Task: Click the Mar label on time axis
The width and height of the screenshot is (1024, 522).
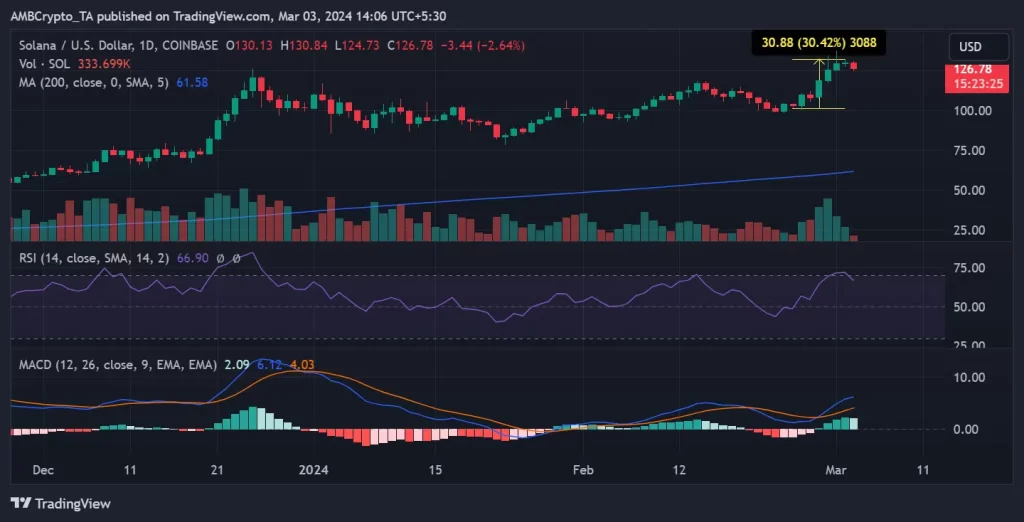Action: tap(839, 469)
